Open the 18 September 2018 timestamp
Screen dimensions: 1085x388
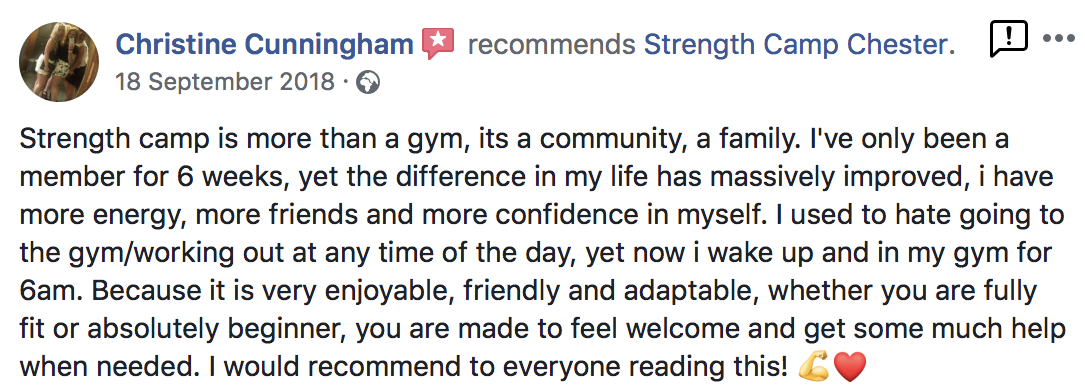click(225, 82)
